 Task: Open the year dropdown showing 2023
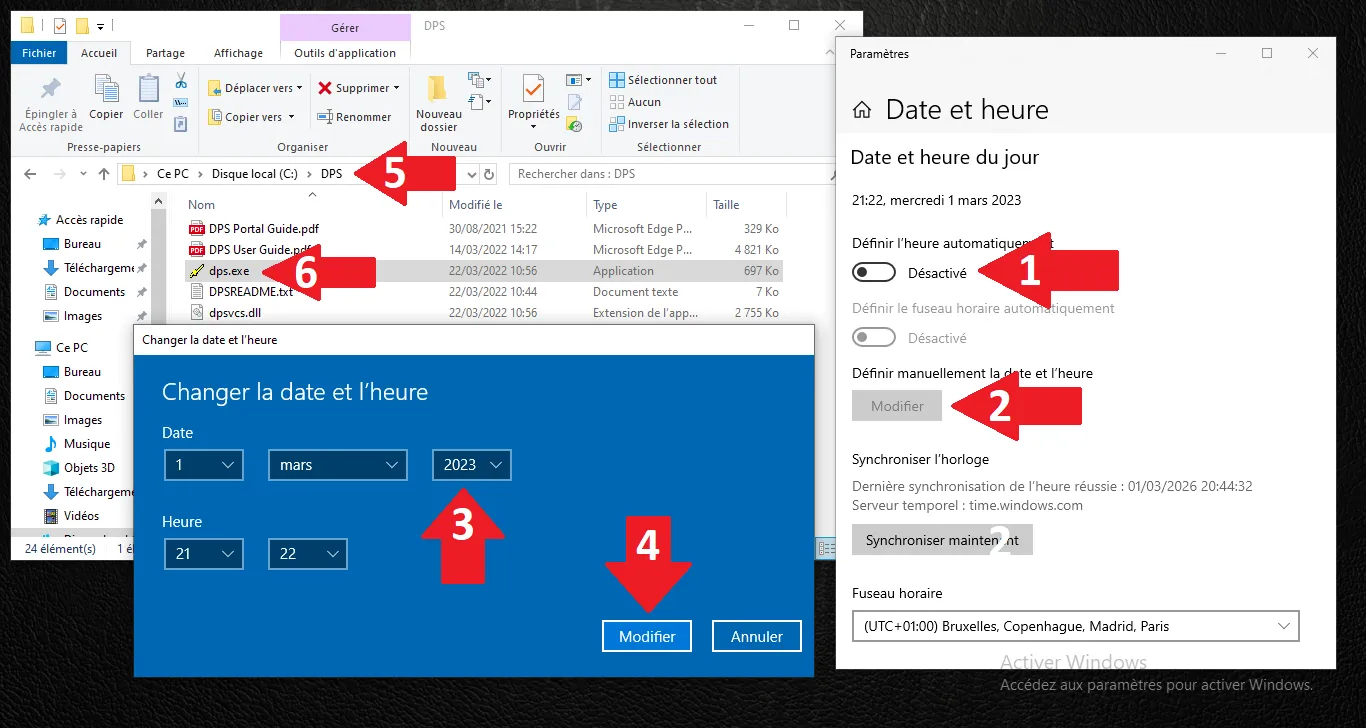pyautogui.click(x=471, y=465)
